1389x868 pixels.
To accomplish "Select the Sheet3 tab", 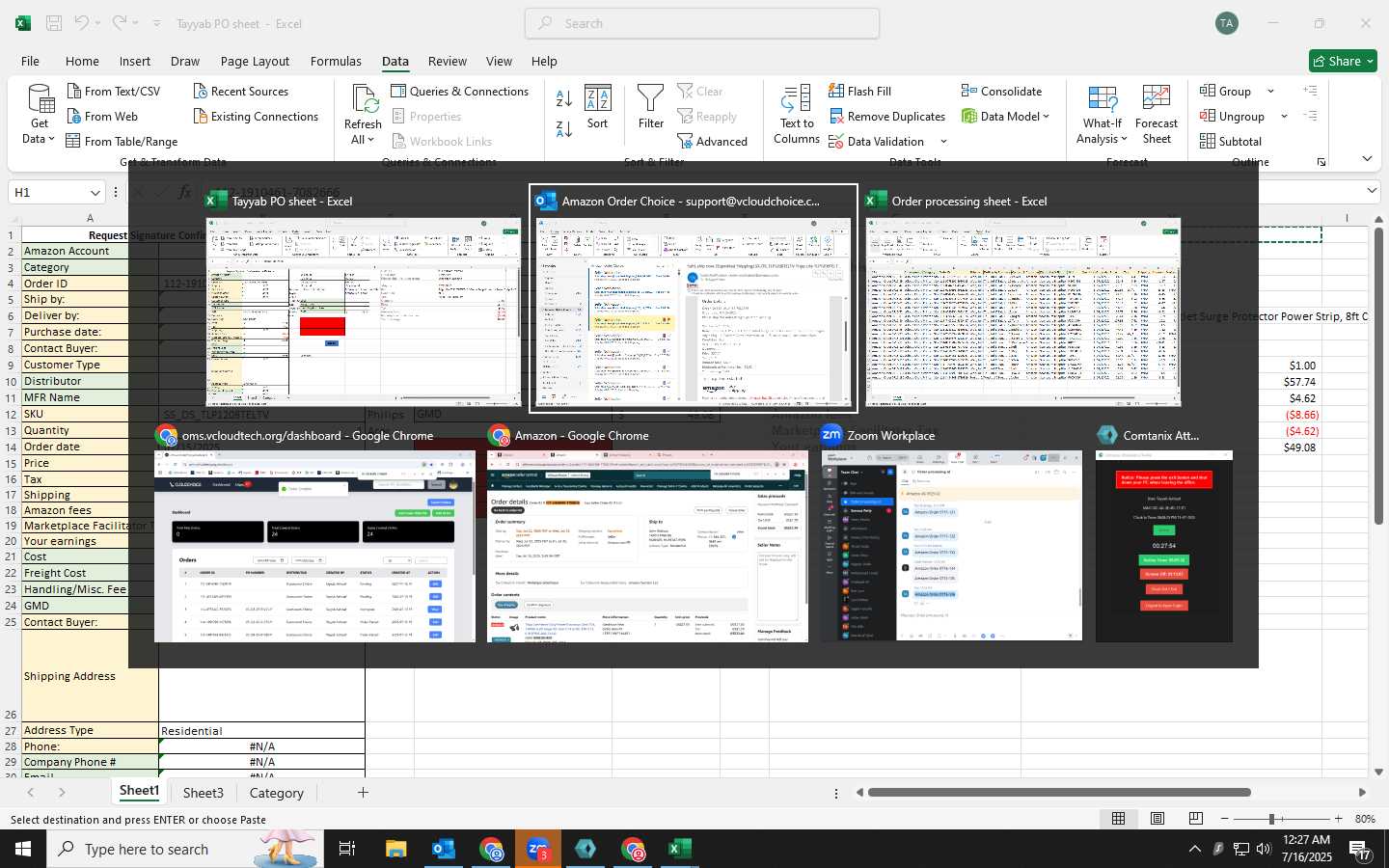I will click(x=204, y=793).
